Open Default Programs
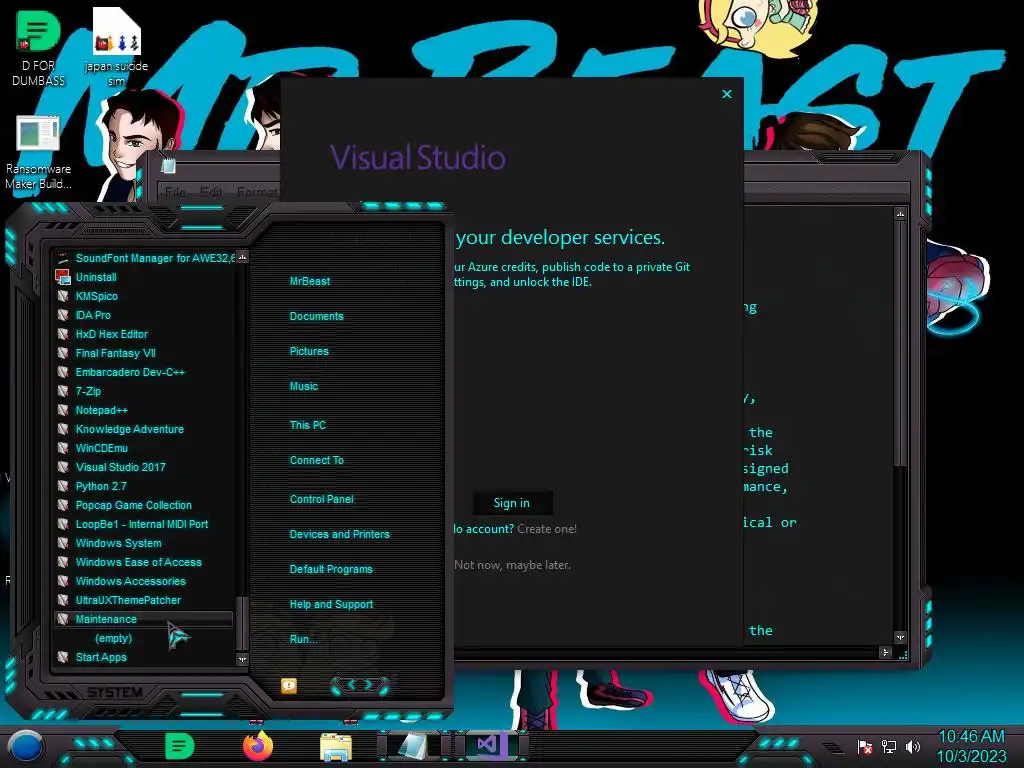1024x768 pixels. click(330, 569)
